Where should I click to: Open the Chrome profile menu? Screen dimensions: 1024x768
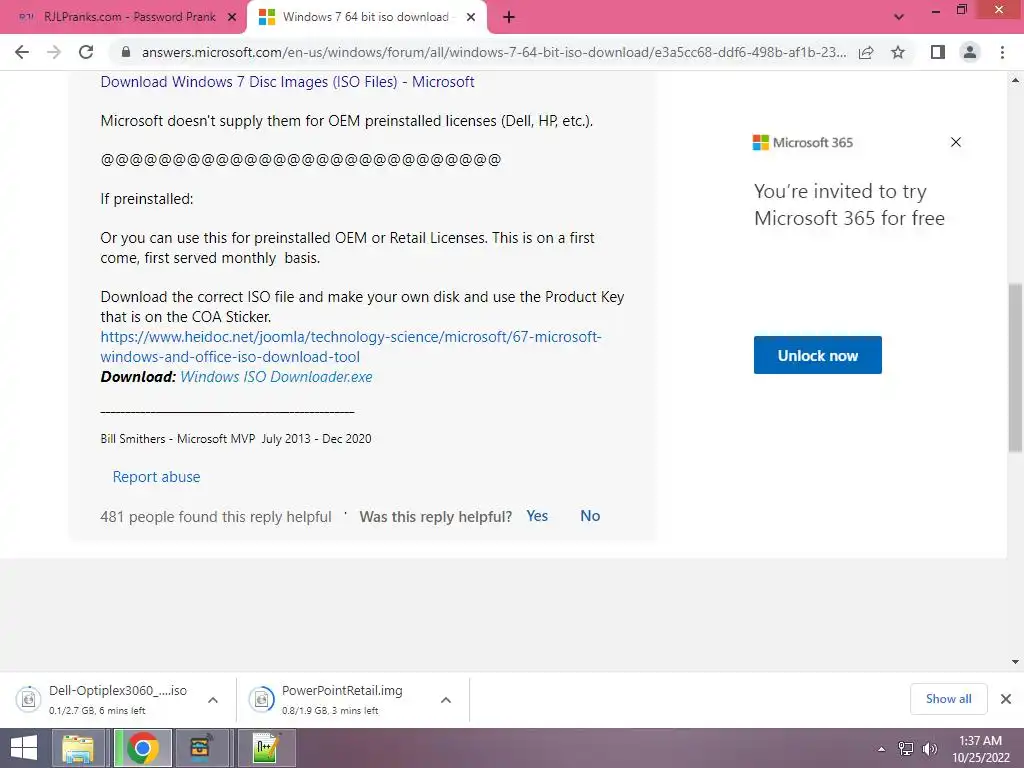click(x=970, y=52)
